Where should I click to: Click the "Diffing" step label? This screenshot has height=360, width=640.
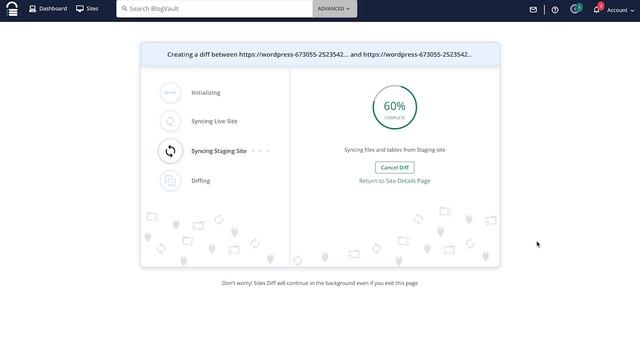point(200,180)
